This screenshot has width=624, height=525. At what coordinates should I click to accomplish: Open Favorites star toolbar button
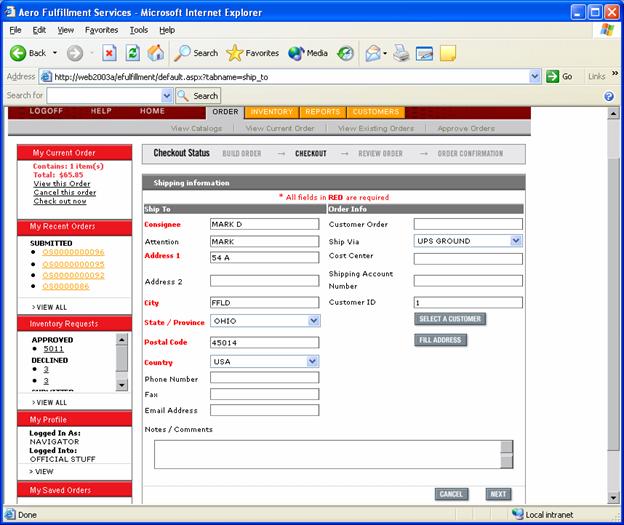point(234,53)
